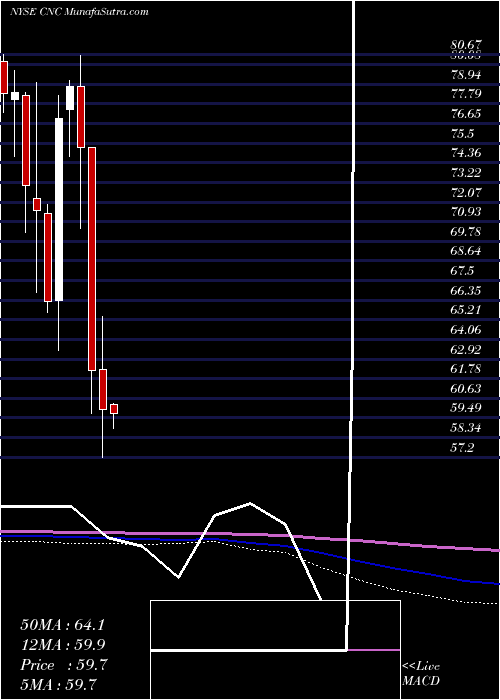Select the tall white bullish candlestick
Image resolution: width=500 pixels, height=700 pixels.
pos(59,209)
